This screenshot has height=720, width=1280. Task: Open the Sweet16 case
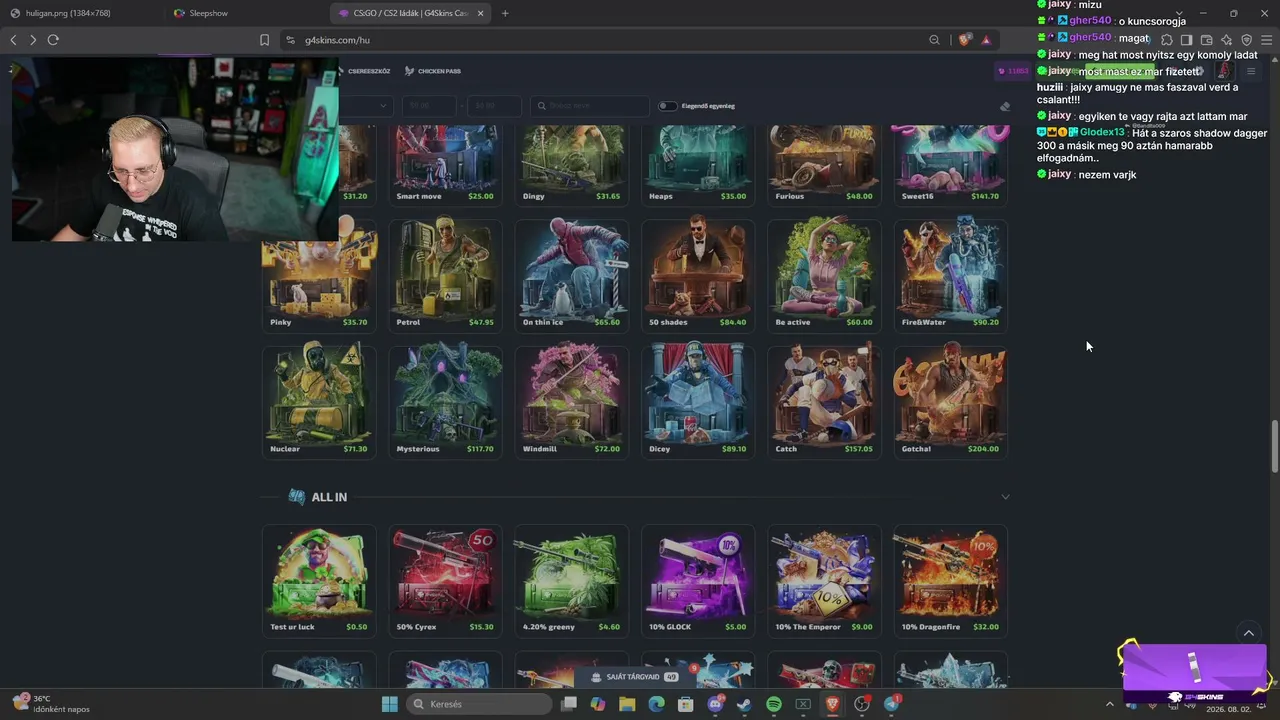click(x=950, y=164)
